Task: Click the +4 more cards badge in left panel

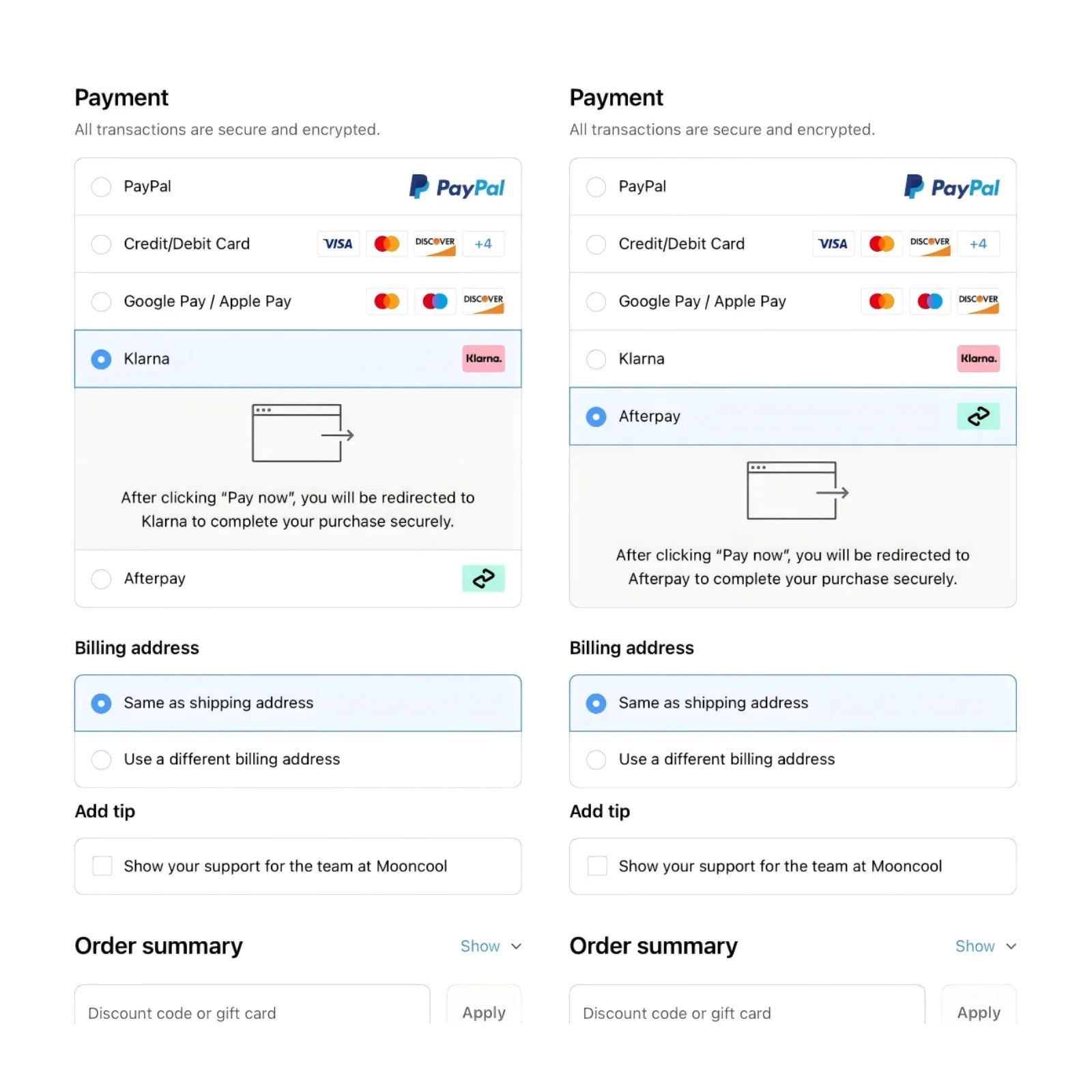Action: (483, 244)
